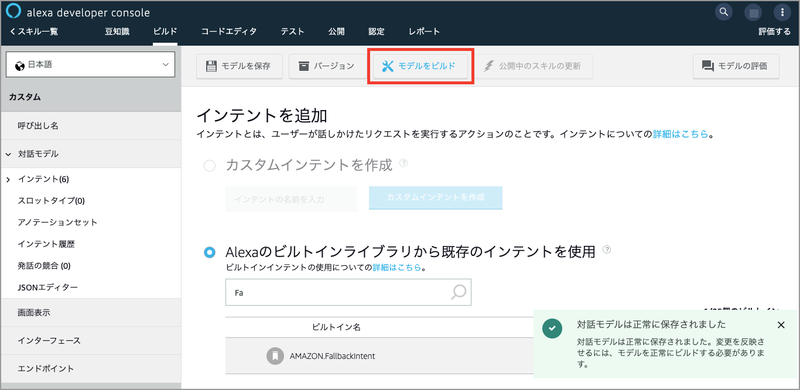The height and width of the screenshot is (390, 800).
Task: Collapse the 対話モデル section
Action: (x=9, y=154)
